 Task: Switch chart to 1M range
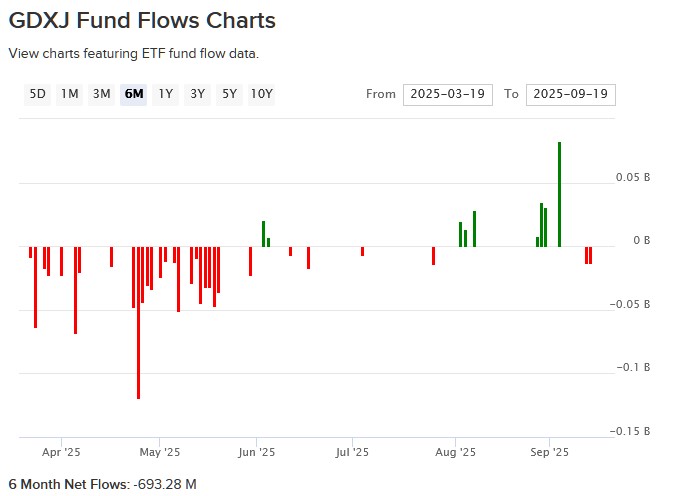(69, 94)
